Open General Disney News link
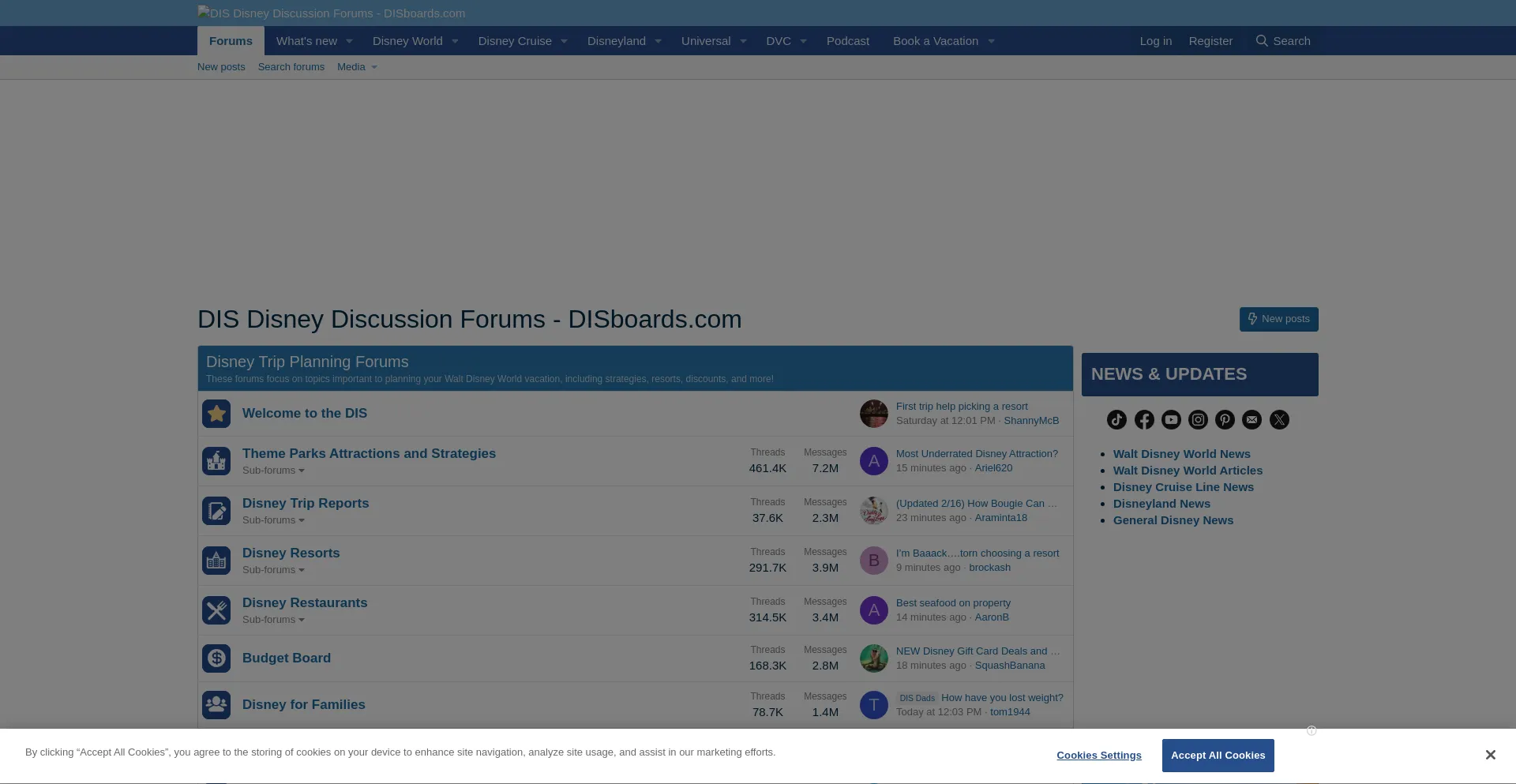Image resolution: width=1516 pixels, height=784 pixels. [x=1173, y=520]
